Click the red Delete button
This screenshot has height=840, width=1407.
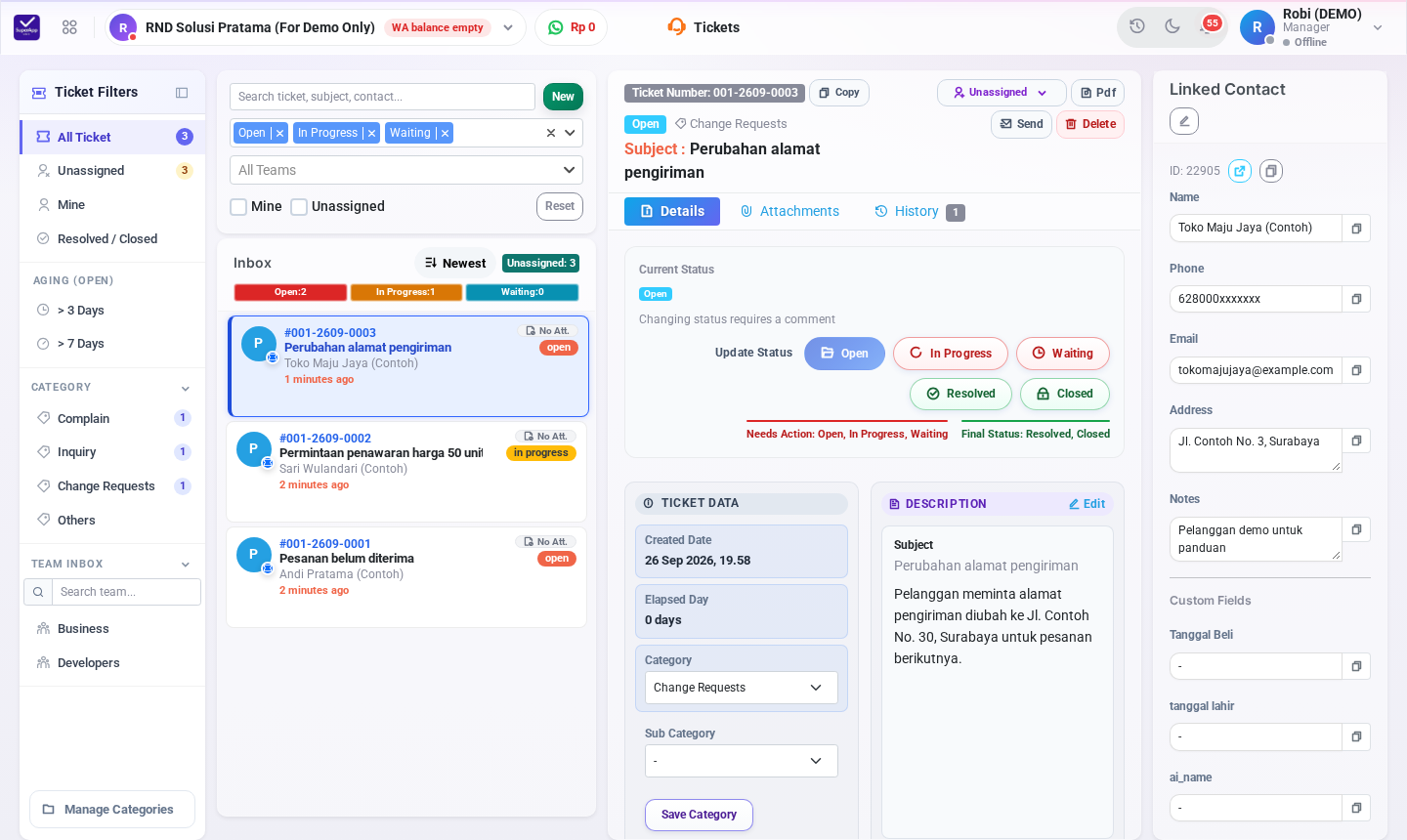(x=1090, y=124)
